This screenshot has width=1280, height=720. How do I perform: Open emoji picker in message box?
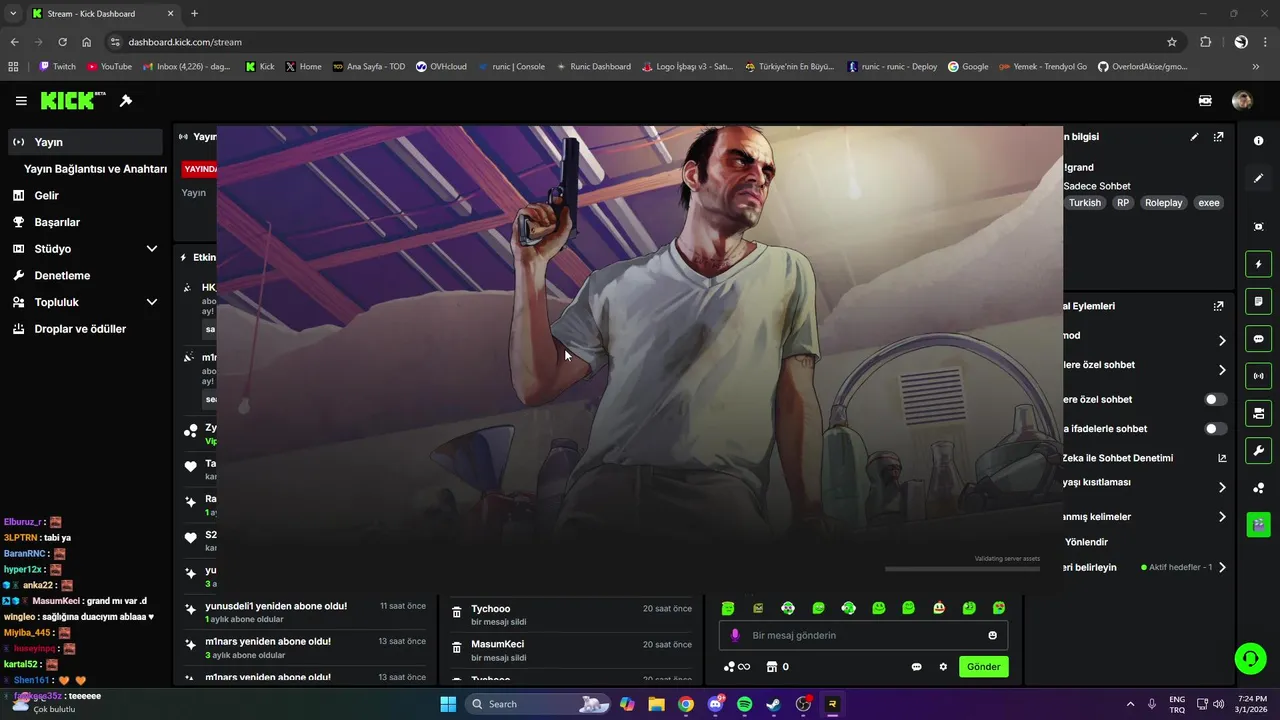click(992, 635)
